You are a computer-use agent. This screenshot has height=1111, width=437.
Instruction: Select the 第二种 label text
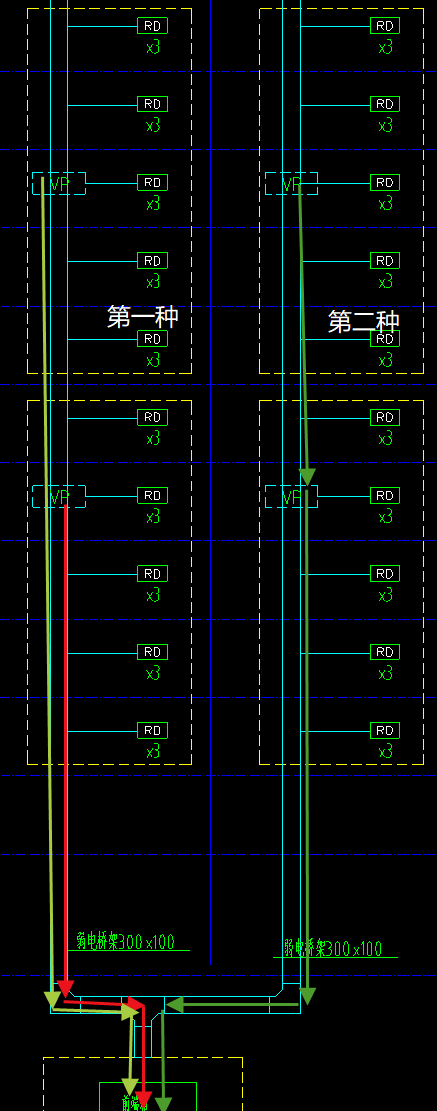coord(364,322)
